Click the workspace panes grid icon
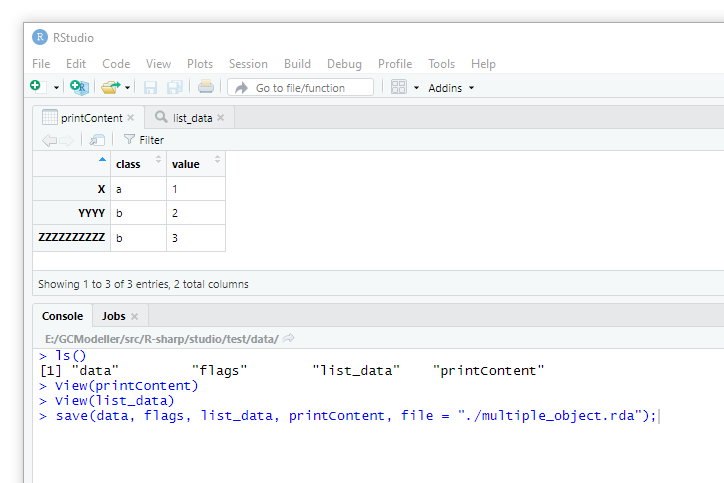The image size is (724, 483). (x=398, y=87)
